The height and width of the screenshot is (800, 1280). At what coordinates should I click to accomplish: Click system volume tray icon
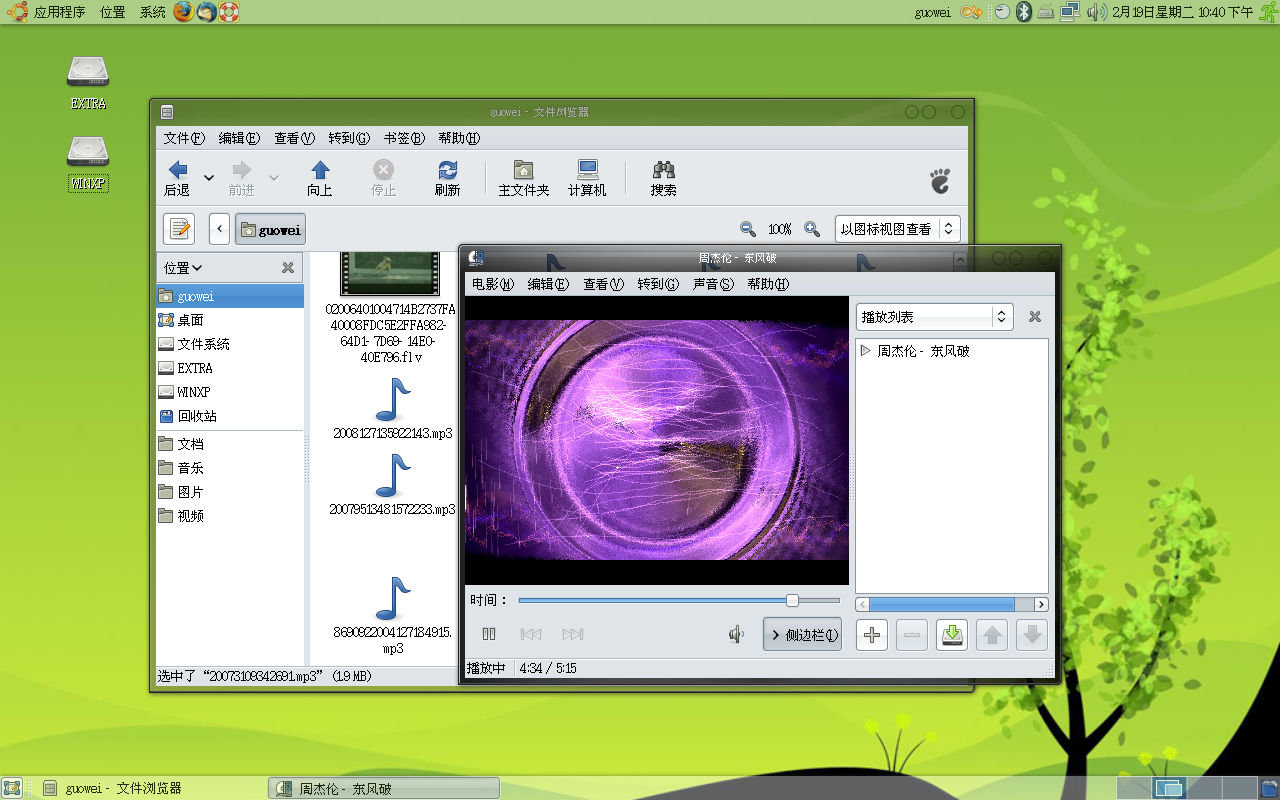1096,12
